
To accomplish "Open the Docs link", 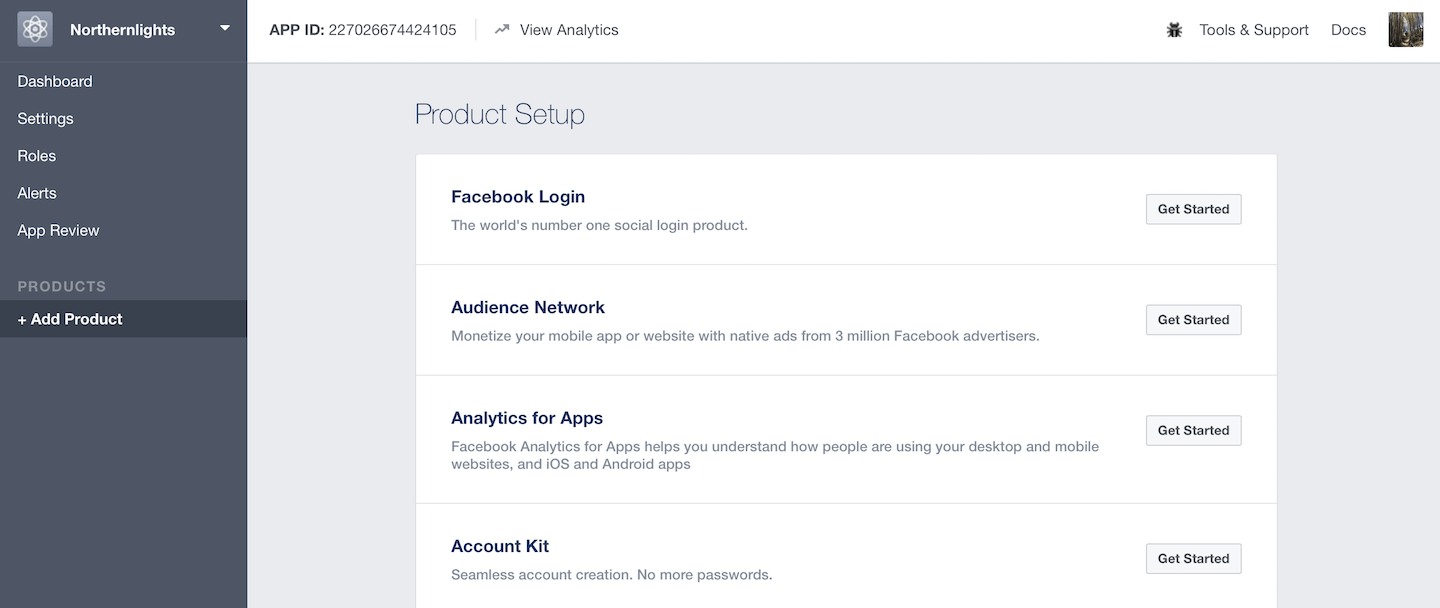I will pyautogui.click(x=1348, y=30).
